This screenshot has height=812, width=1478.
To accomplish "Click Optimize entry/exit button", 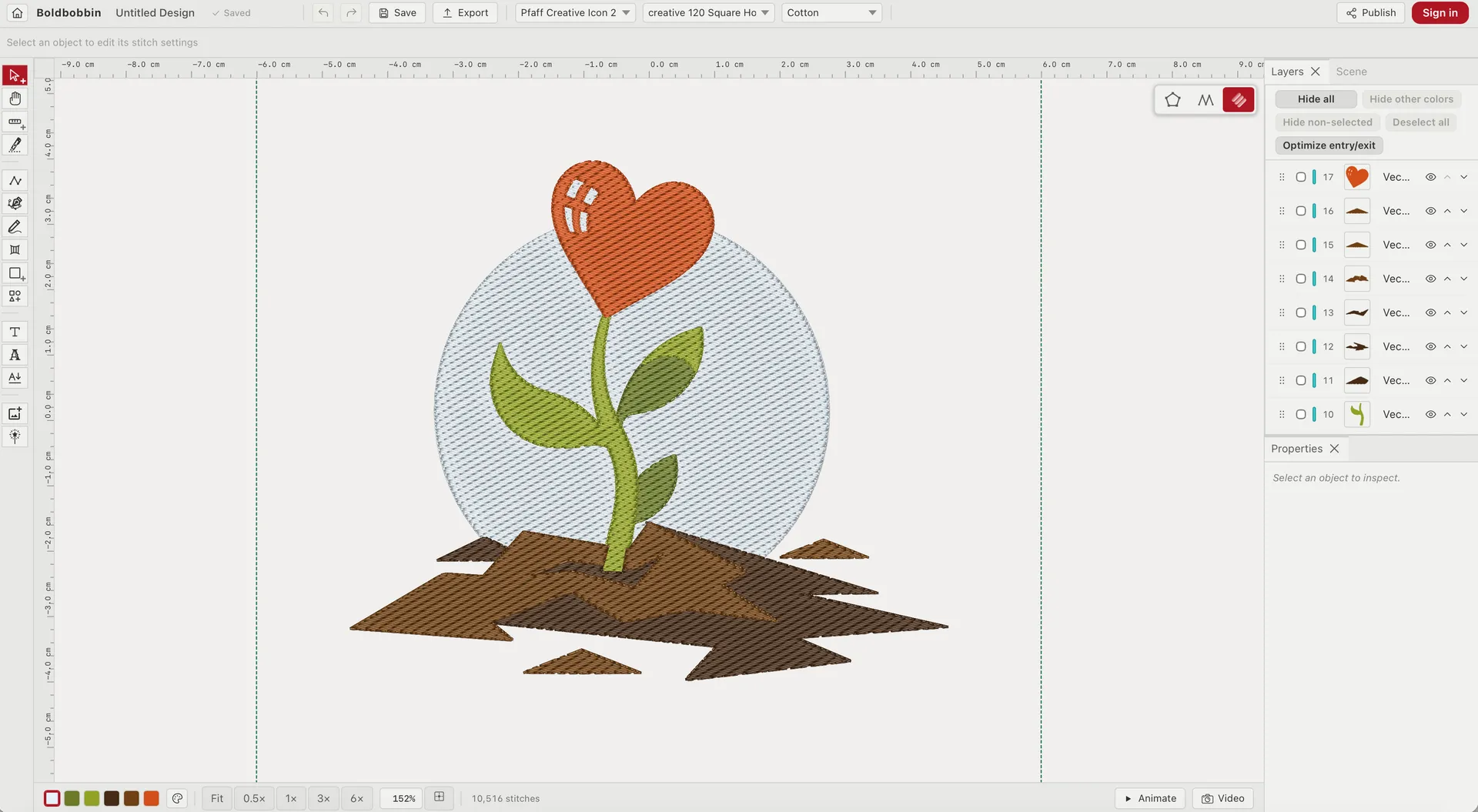I will pyautogui.click(x=1329, y=145).
